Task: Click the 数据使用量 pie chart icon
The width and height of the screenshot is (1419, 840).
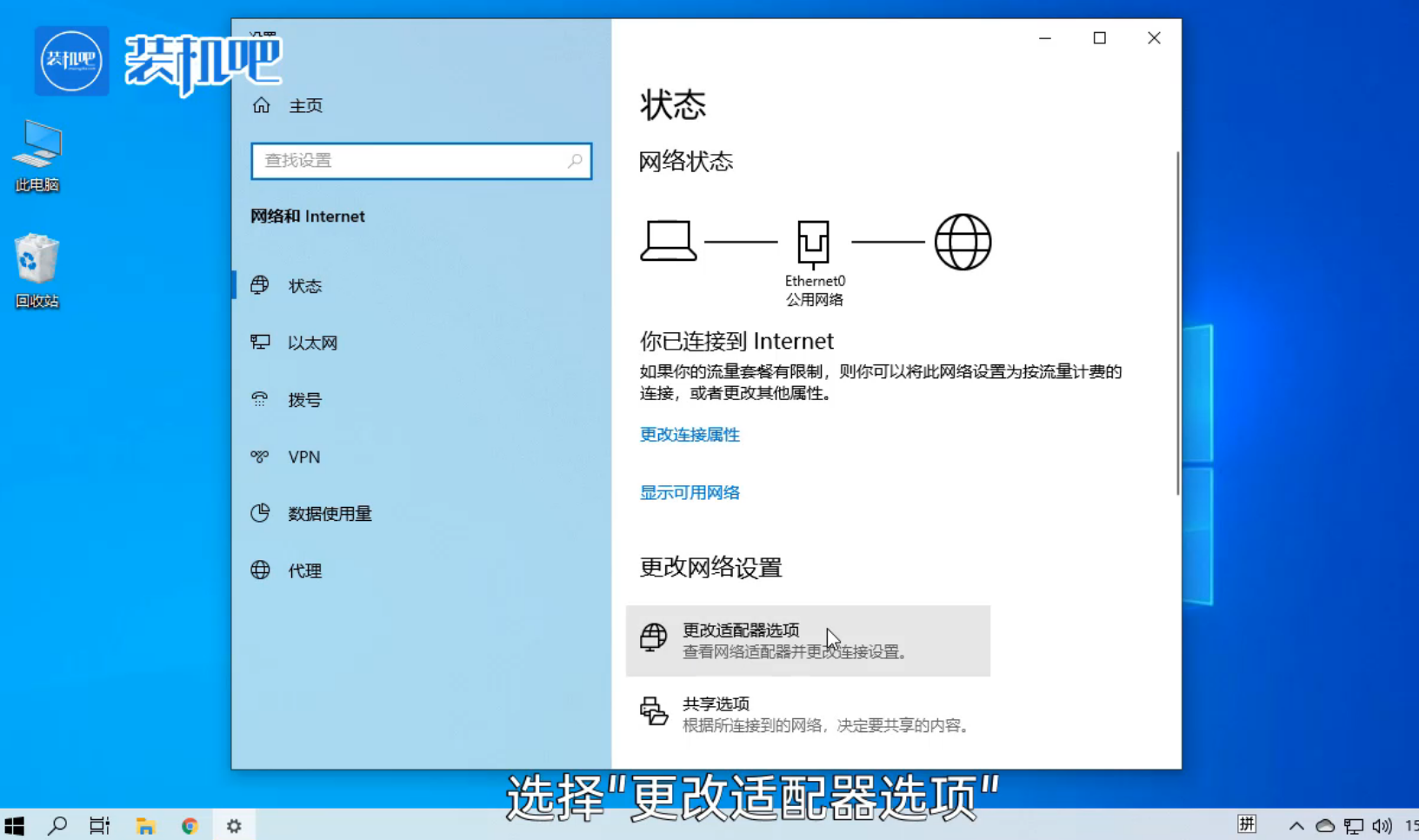Action: [260, 513]
